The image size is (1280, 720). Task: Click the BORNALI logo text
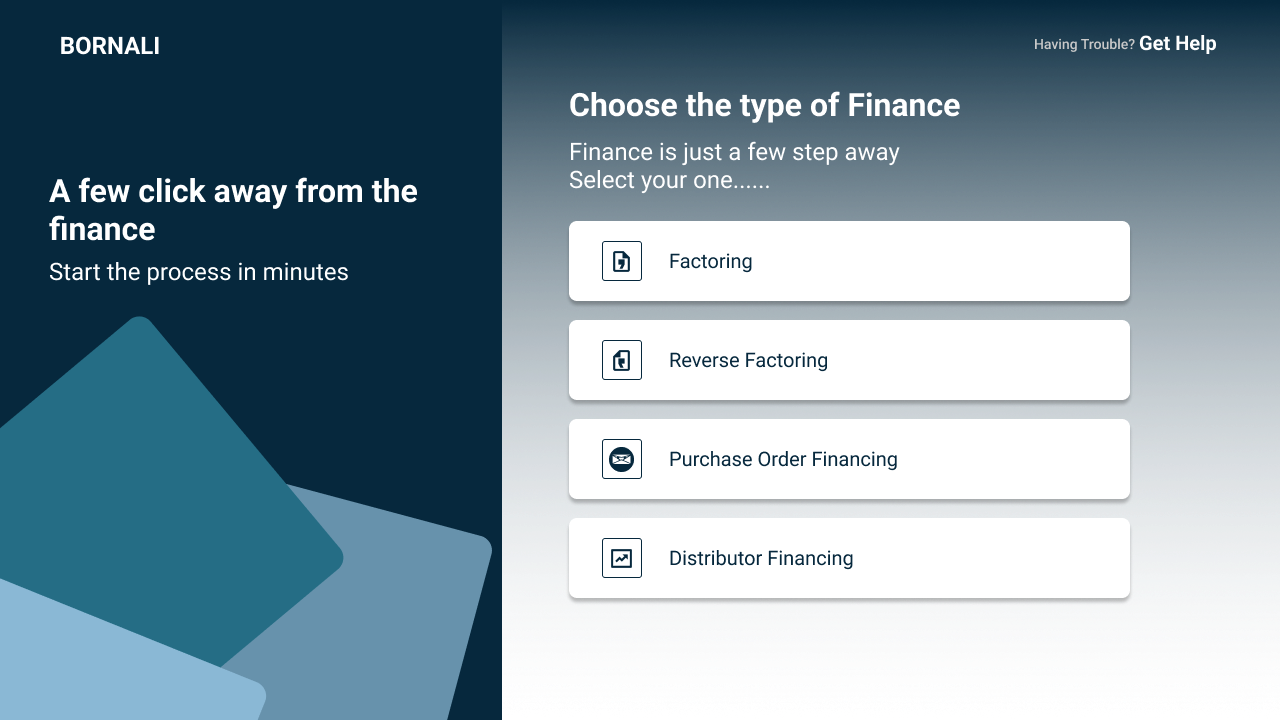[110, 46]
